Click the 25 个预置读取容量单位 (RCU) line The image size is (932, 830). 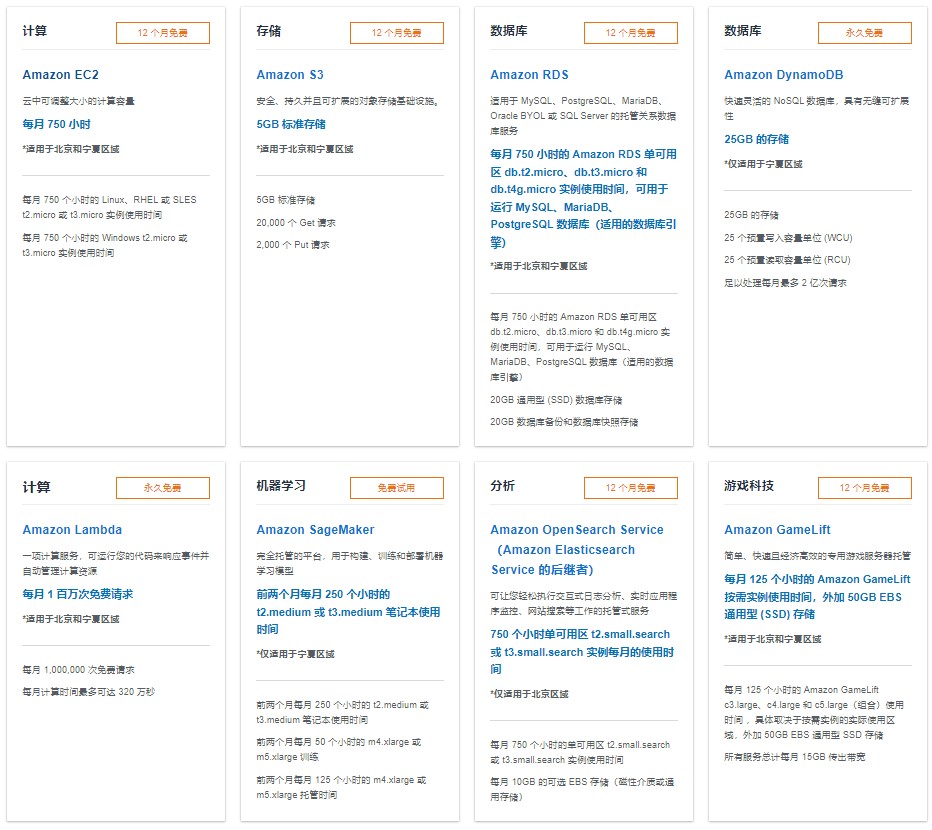tap(788, 260)
